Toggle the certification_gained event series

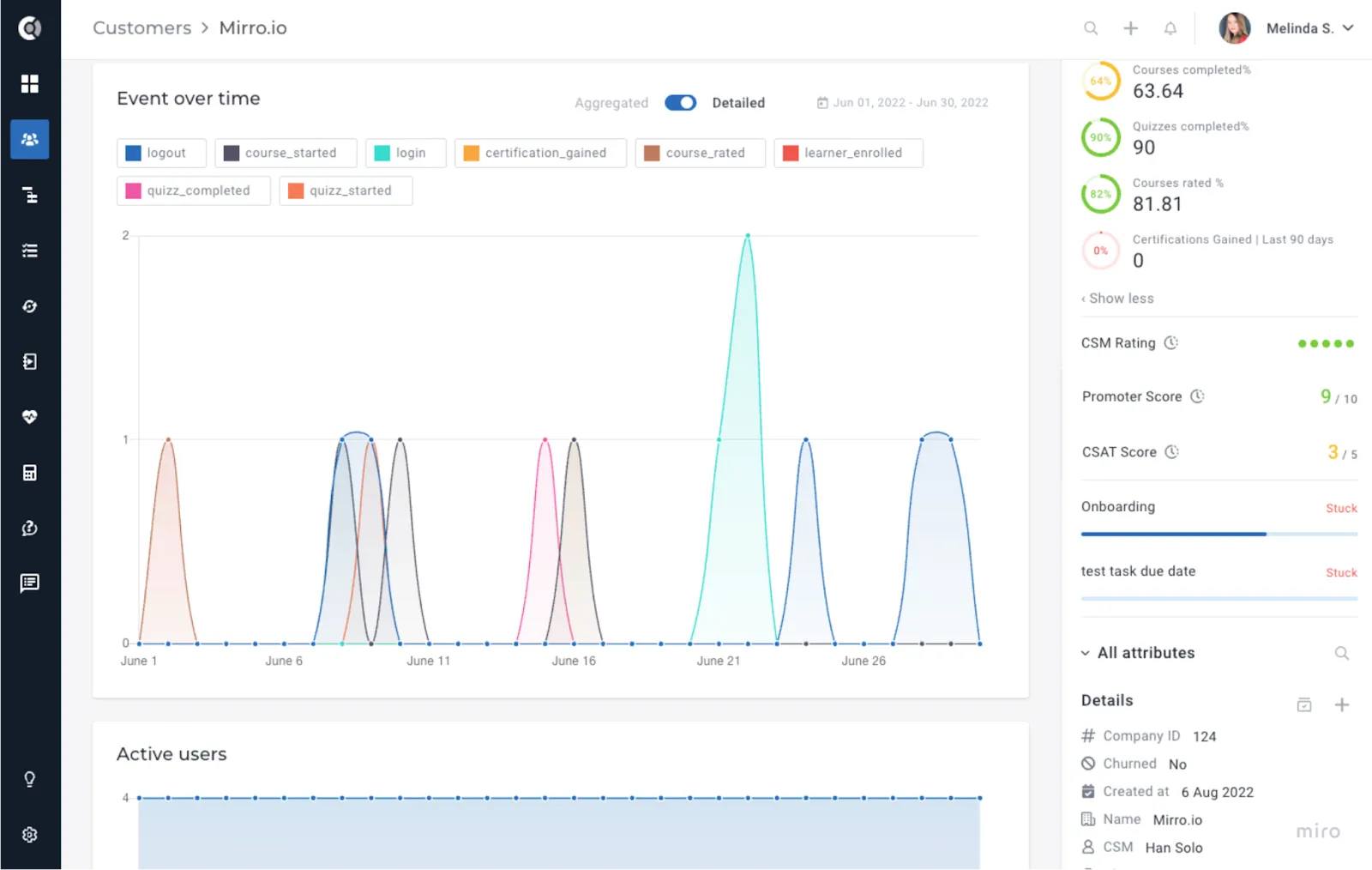tap(540, 153)
